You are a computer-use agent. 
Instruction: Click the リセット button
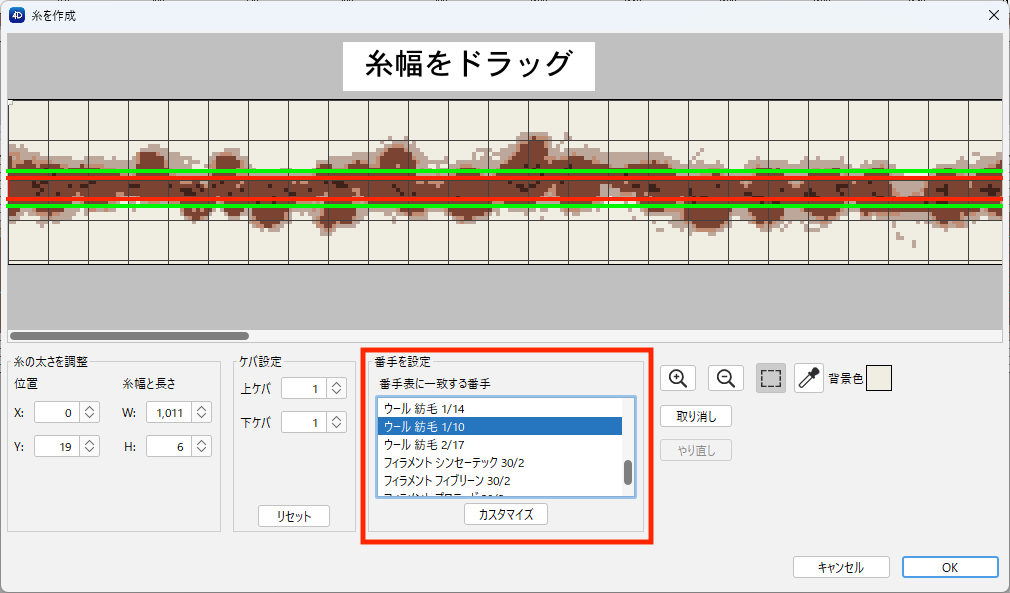[294, 516]
